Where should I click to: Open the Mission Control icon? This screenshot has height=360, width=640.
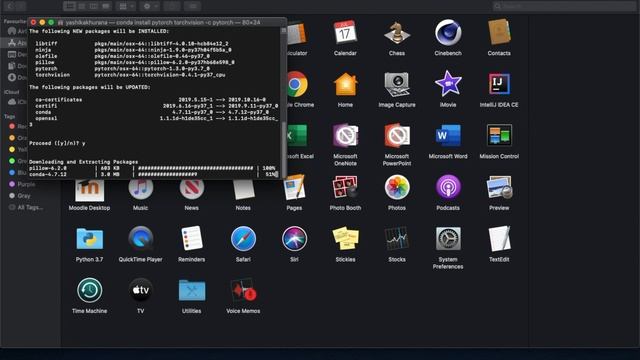(x=499, y=135)
